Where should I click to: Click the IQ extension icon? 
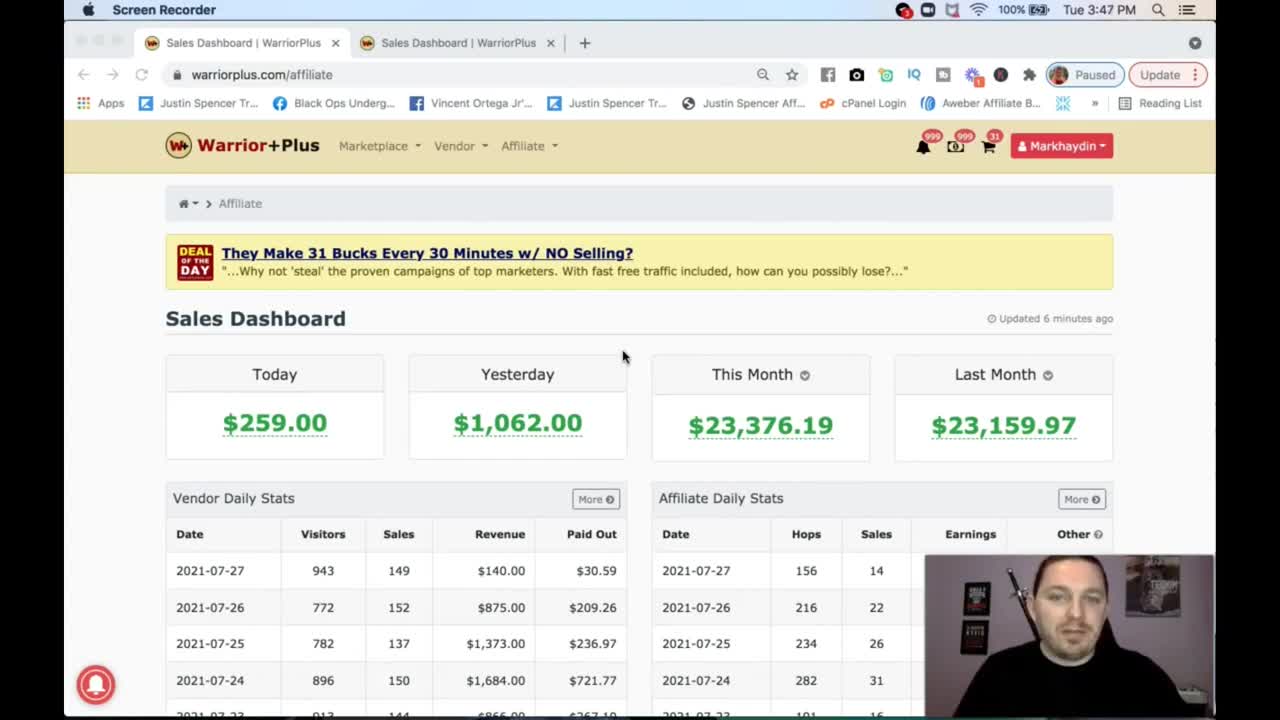(x=914, y=75)
